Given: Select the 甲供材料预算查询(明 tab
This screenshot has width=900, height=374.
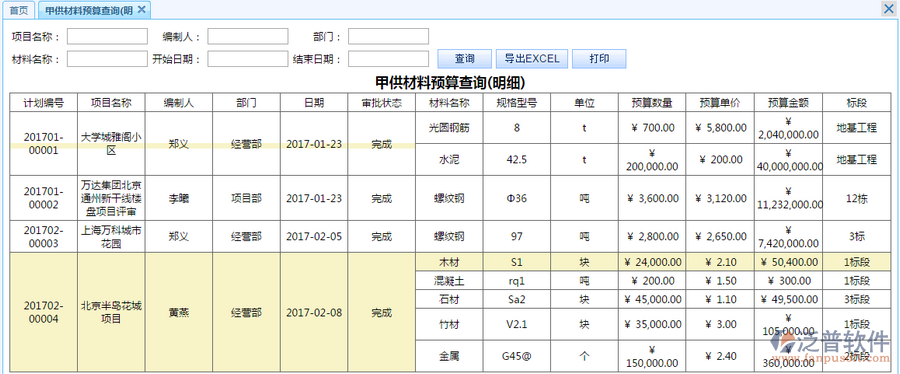Looking at the screenshot, I should pyautogui.click(x=88, y=10).
